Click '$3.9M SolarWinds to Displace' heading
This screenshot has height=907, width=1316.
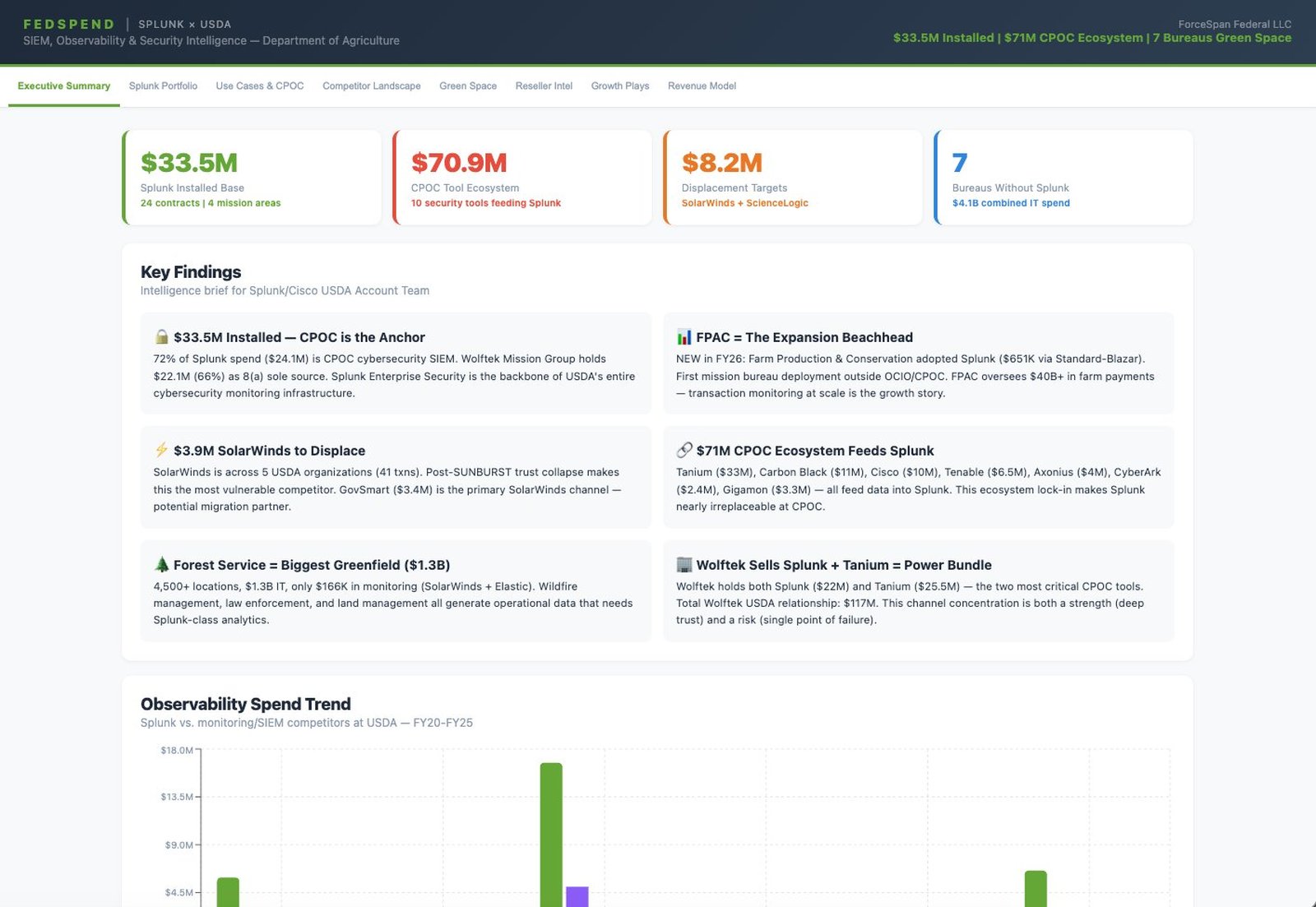[269, 451]
